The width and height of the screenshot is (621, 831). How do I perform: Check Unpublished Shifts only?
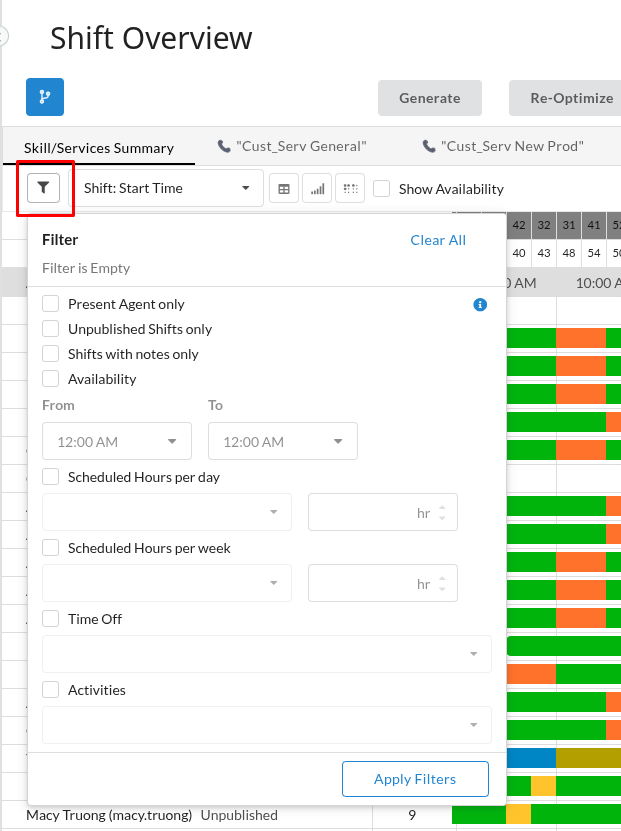[51, 329]
